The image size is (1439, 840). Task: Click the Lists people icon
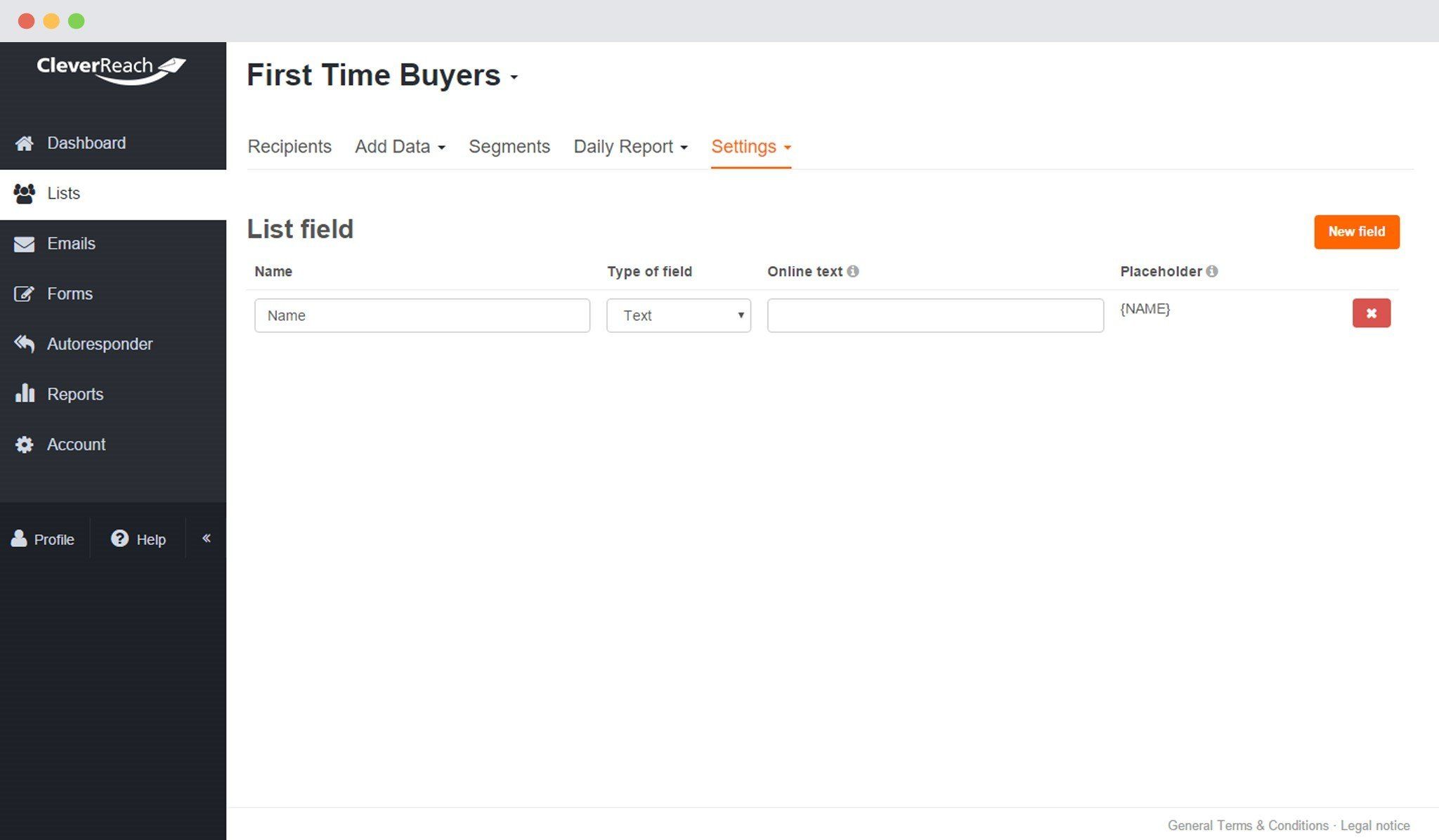pyautogui.click(x=25, y=193)
